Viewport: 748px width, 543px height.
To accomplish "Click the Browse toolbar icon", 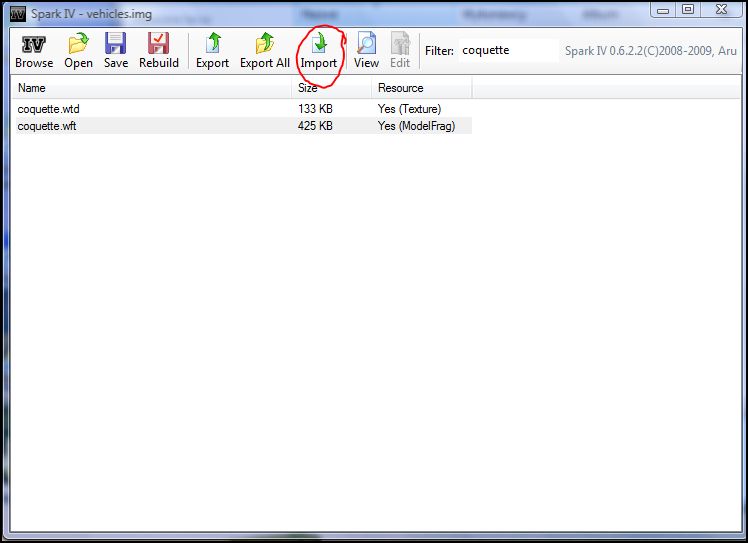I will click(34, 51).
